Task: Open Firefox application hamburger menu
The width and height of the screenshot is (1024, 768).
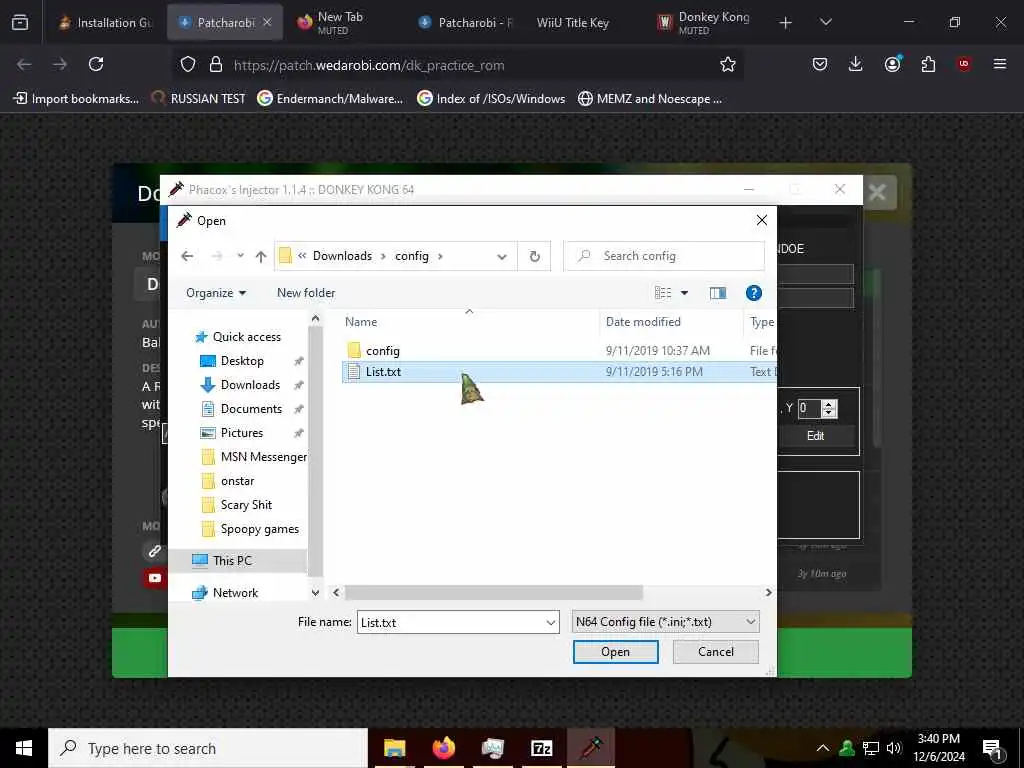Action: click(x=1000, y=64)
